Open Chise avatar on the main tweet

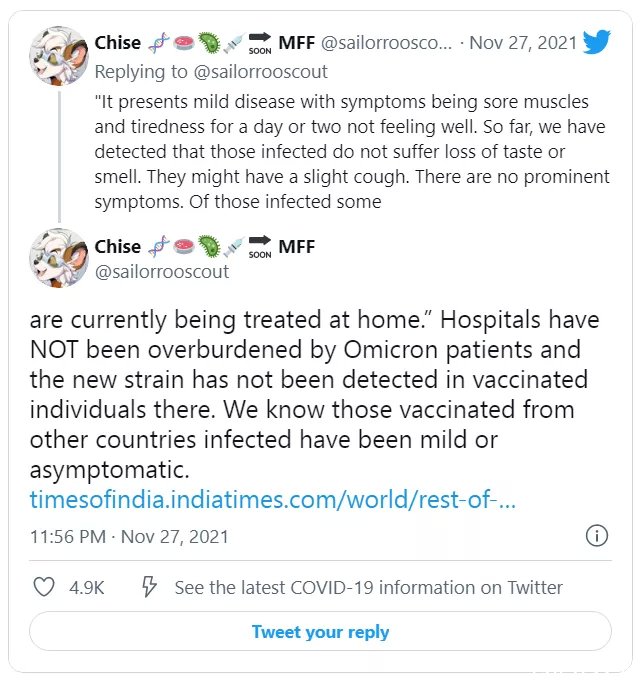click(59, 258)
